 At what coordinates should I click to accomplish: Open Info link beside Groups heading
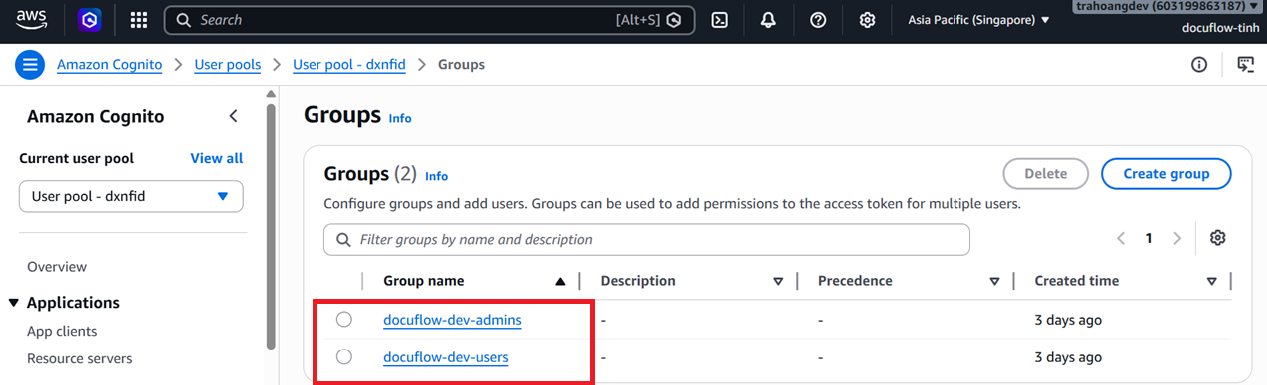pos(400,118)
